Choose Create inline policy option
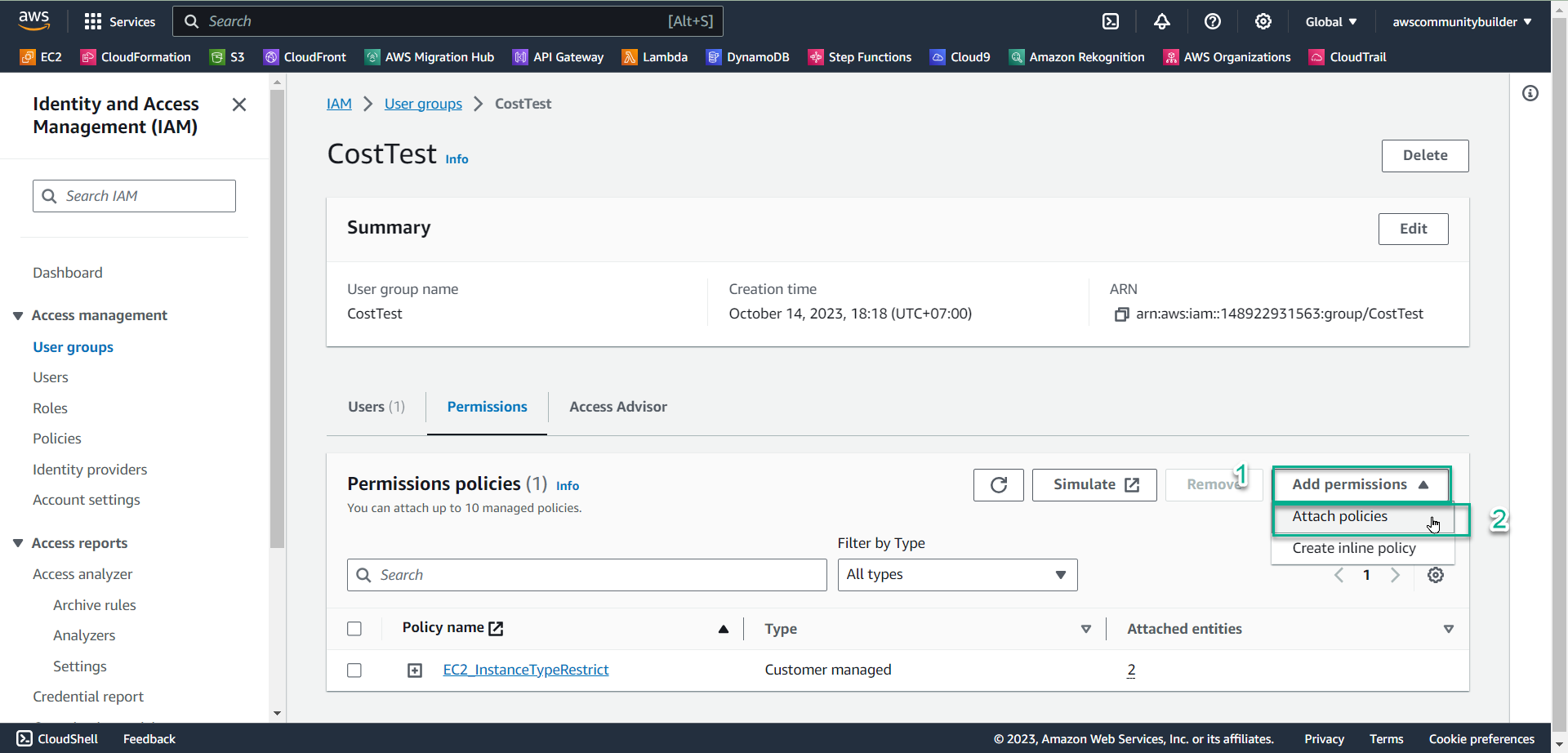Viewport: 1568px width, 753px height. 1363,548
